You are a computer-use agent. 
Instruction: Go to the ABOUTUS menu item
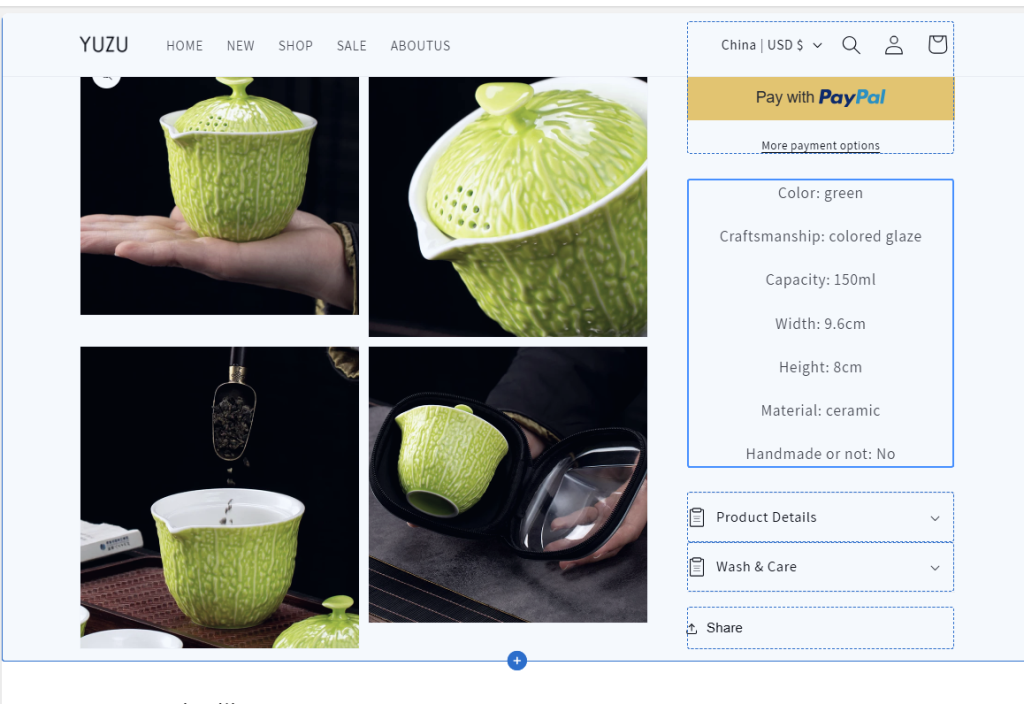(420, 45)
